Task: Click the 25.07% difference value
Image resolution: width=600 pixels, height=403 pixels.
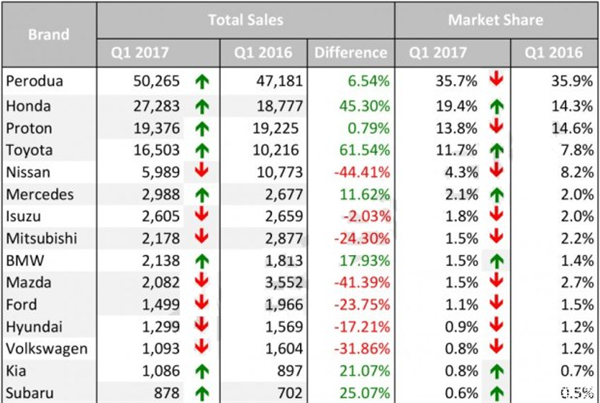Action: click(364, 393)
